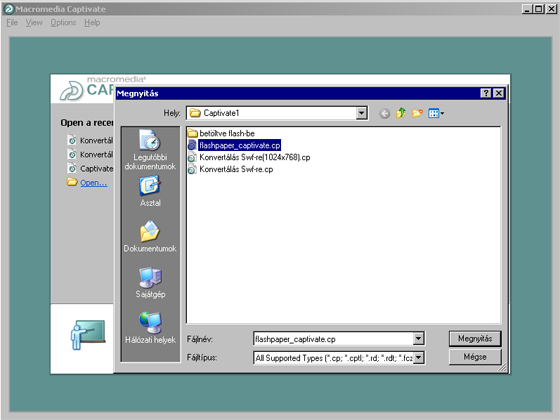Expand the Hely folder dropdown

pos(361,113)
